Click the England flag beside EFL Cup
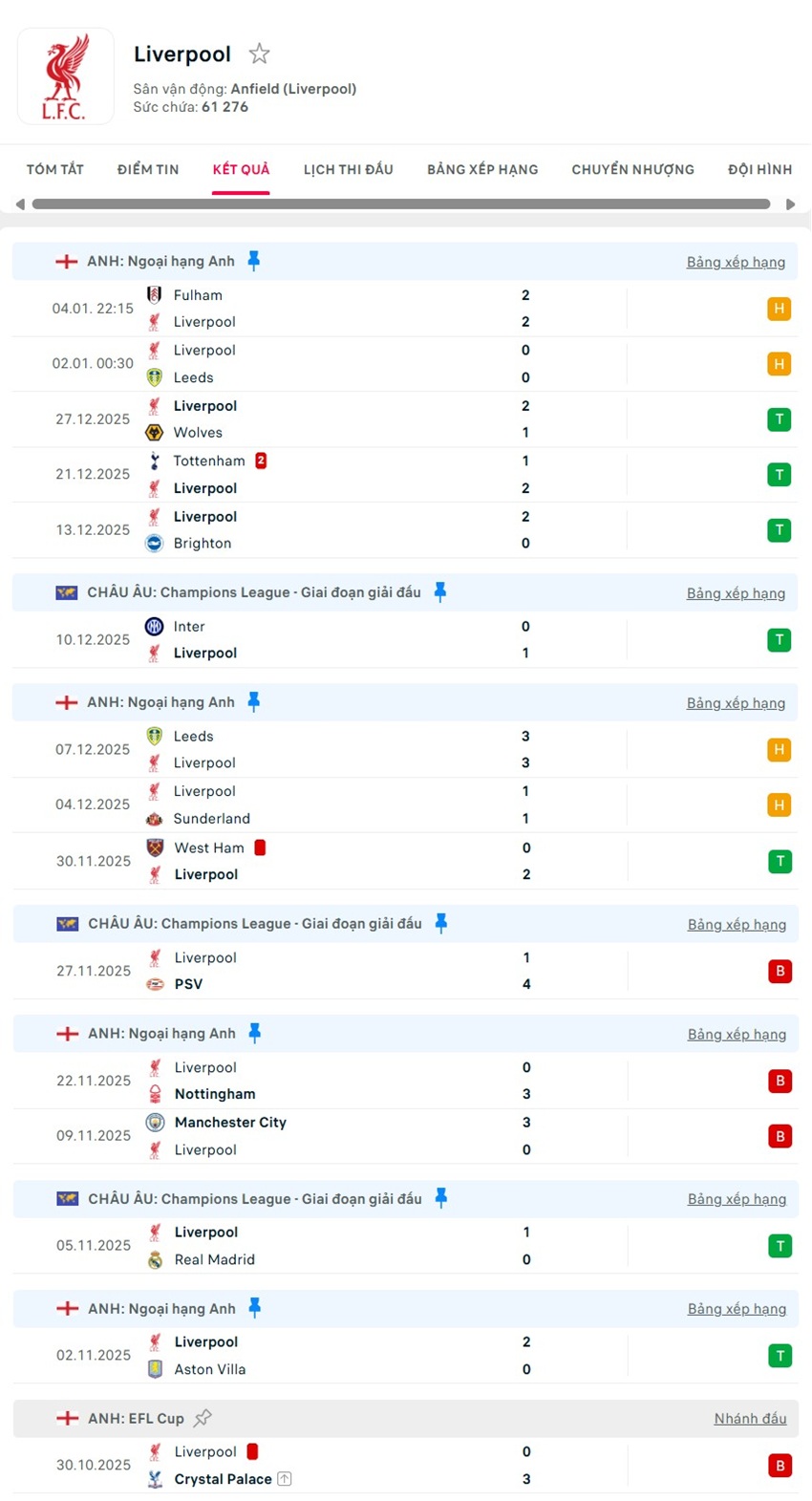Image resolution: width=812 pixels, height=1501 pixels. coord(67,1419)
